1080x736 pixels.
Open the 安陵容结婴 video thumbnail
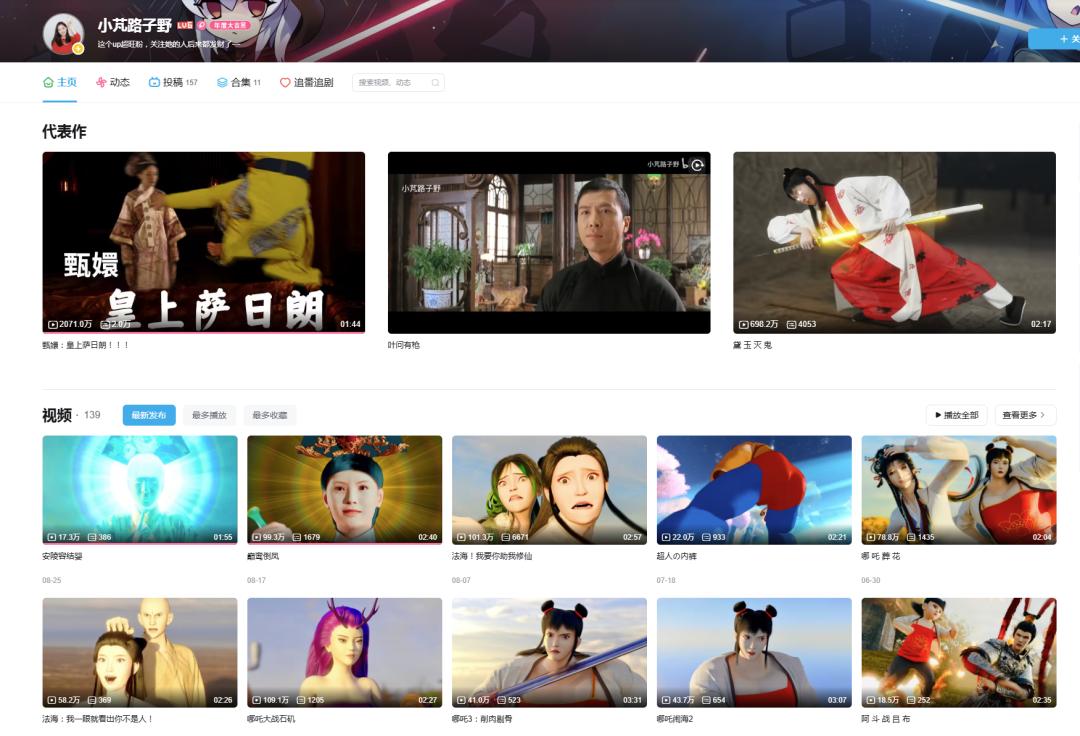coord(140,490)
